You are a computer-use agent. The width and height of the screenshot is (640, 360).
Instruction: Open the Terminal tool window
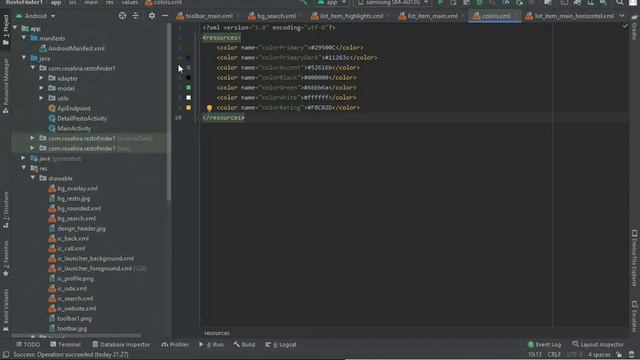tap(65, 345)
